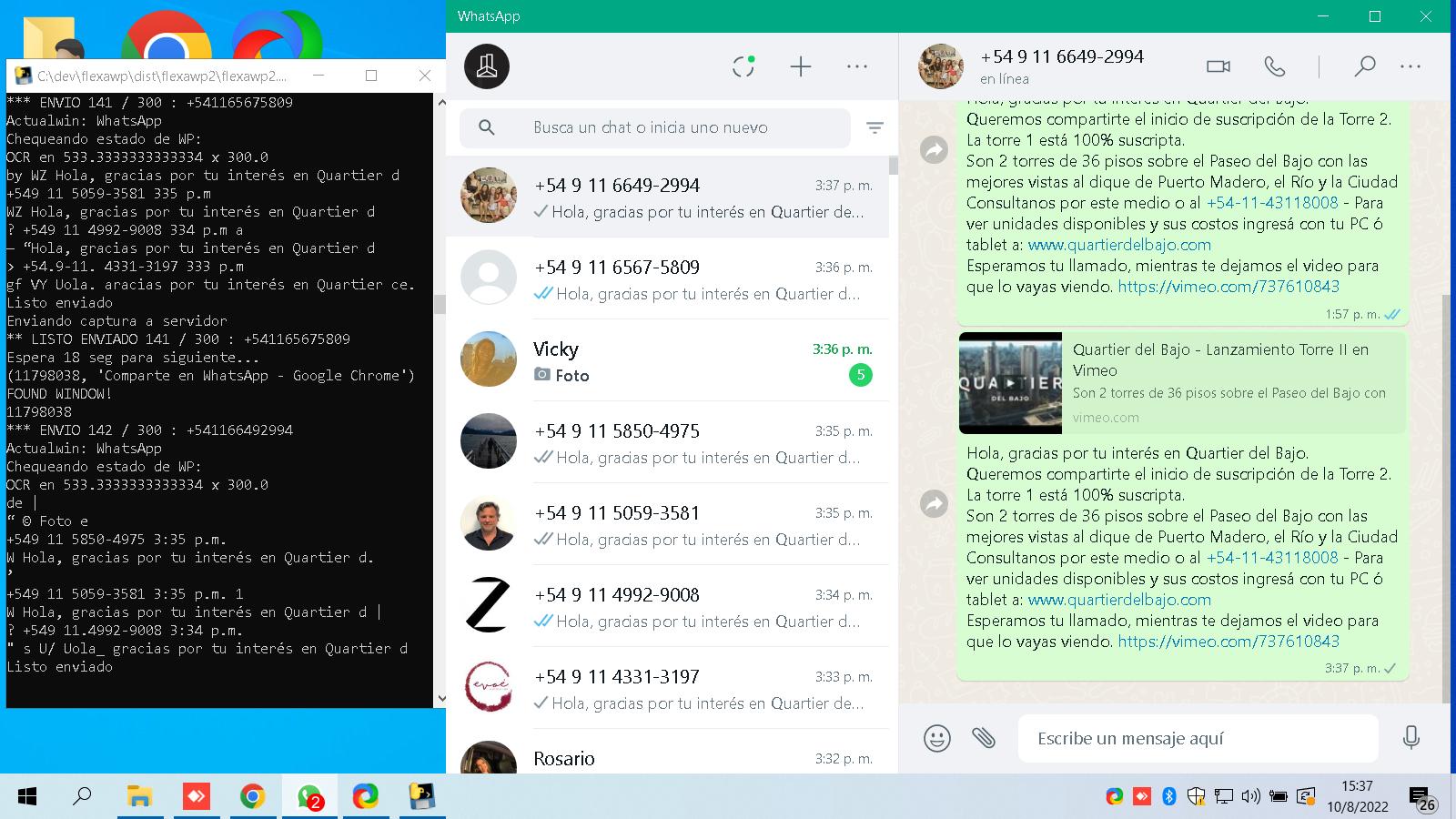The width and height of the screenshot is (1456, 819).
Task: Open the WhatsApp status updates icon
Action: click(x=743, y=66)
